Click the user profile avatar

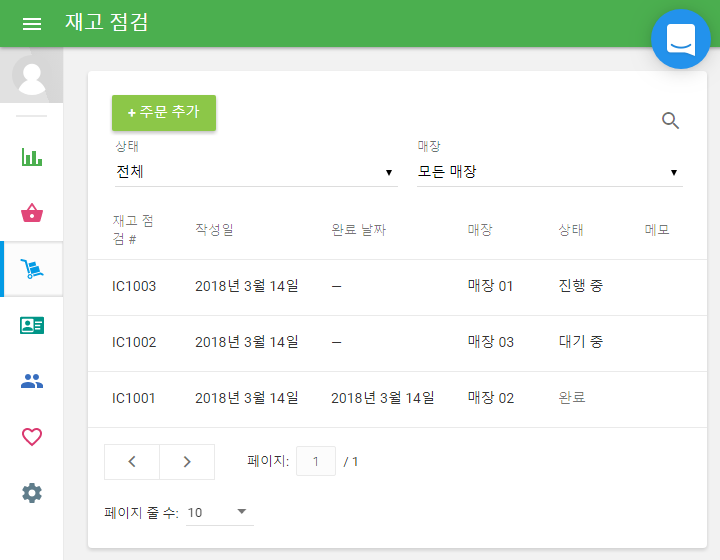[x=32, y=76]
